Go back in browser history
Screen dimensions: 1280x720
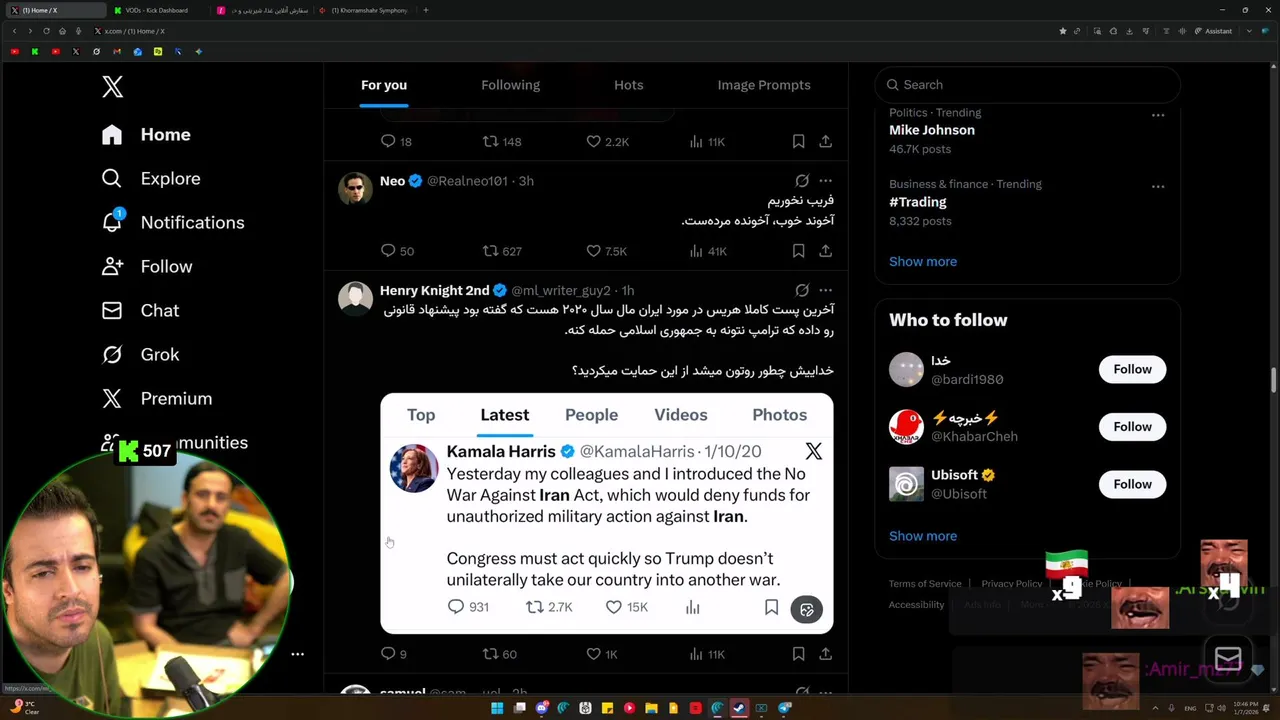click(14, 31)
